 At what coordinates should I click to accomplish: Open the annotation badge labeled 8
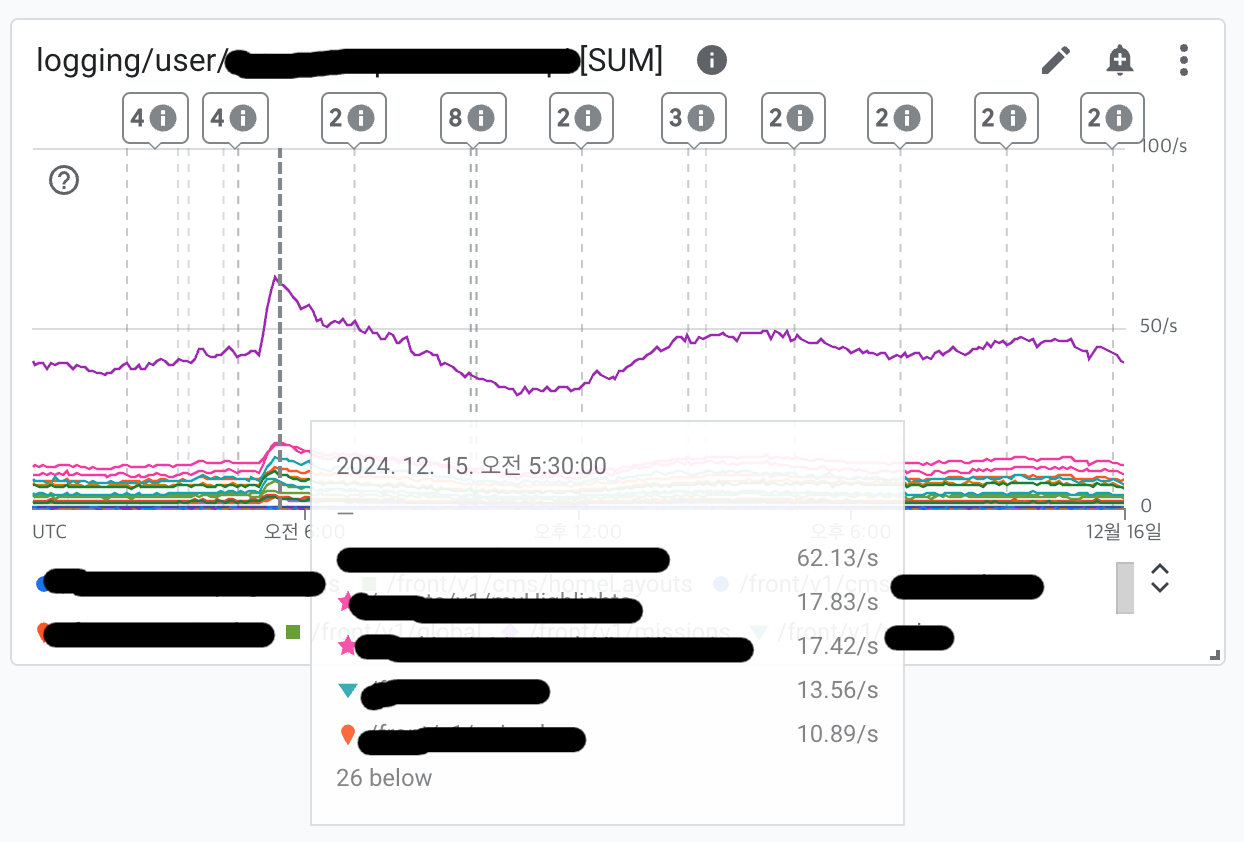(473, 119)
